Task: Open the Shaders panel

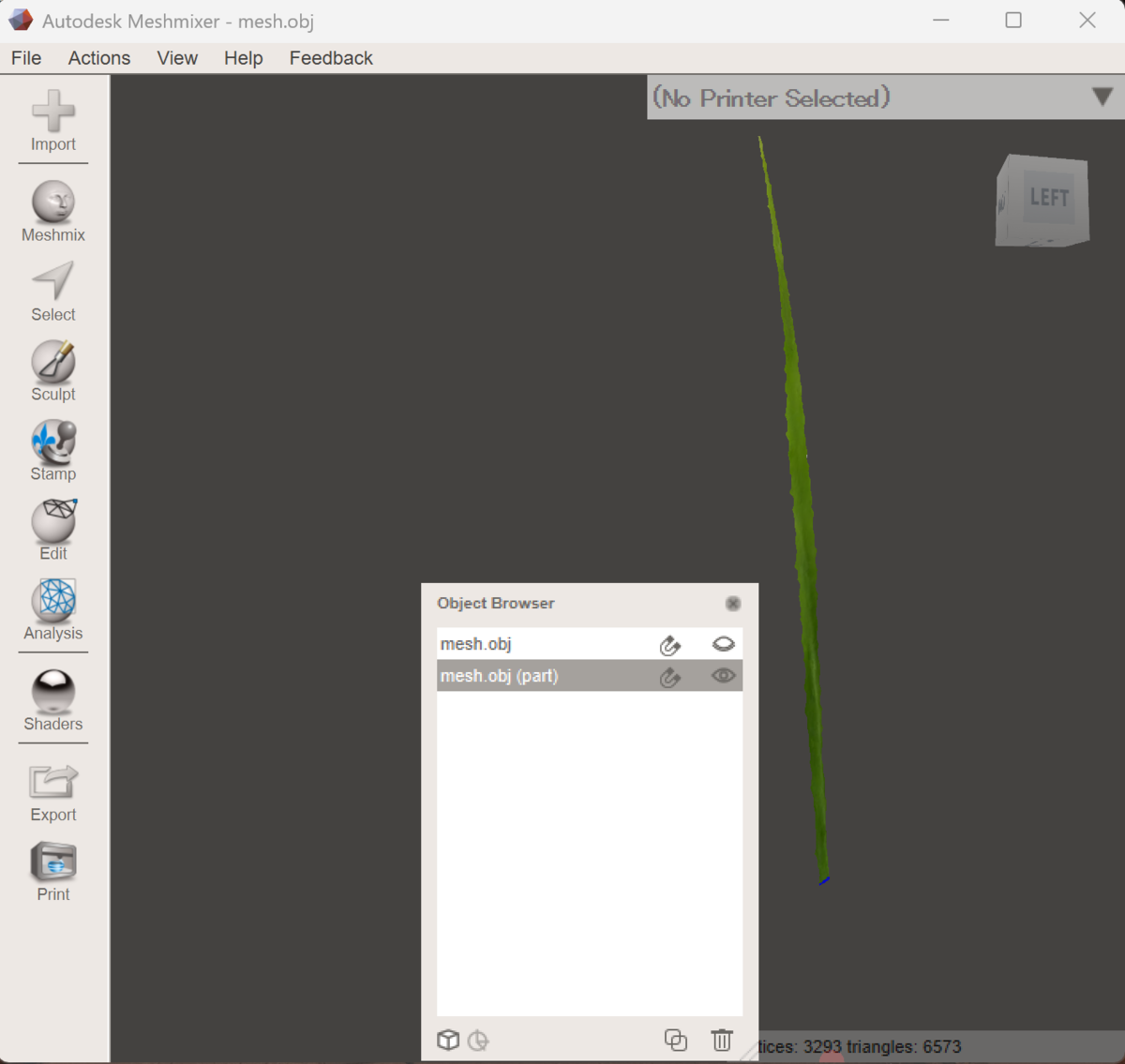Action: point(52,700)
